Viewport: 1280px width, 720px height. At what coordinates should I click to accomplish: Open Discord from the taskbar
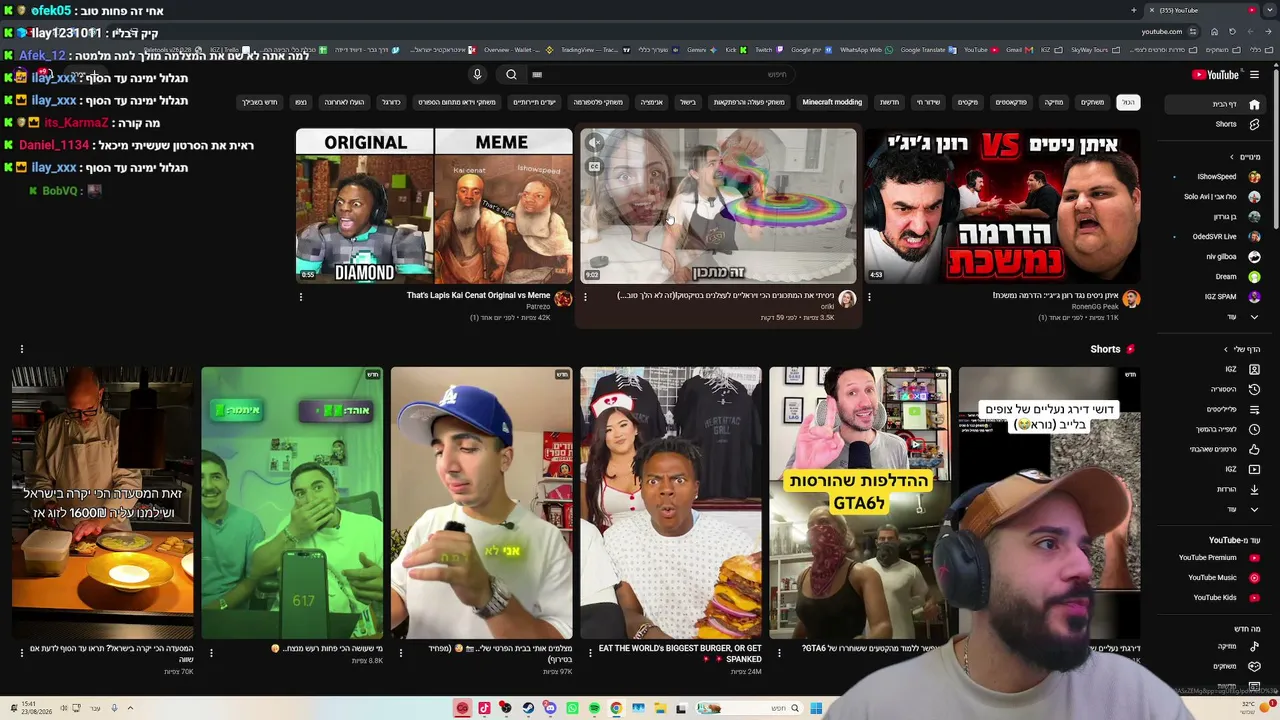point(550,708)
